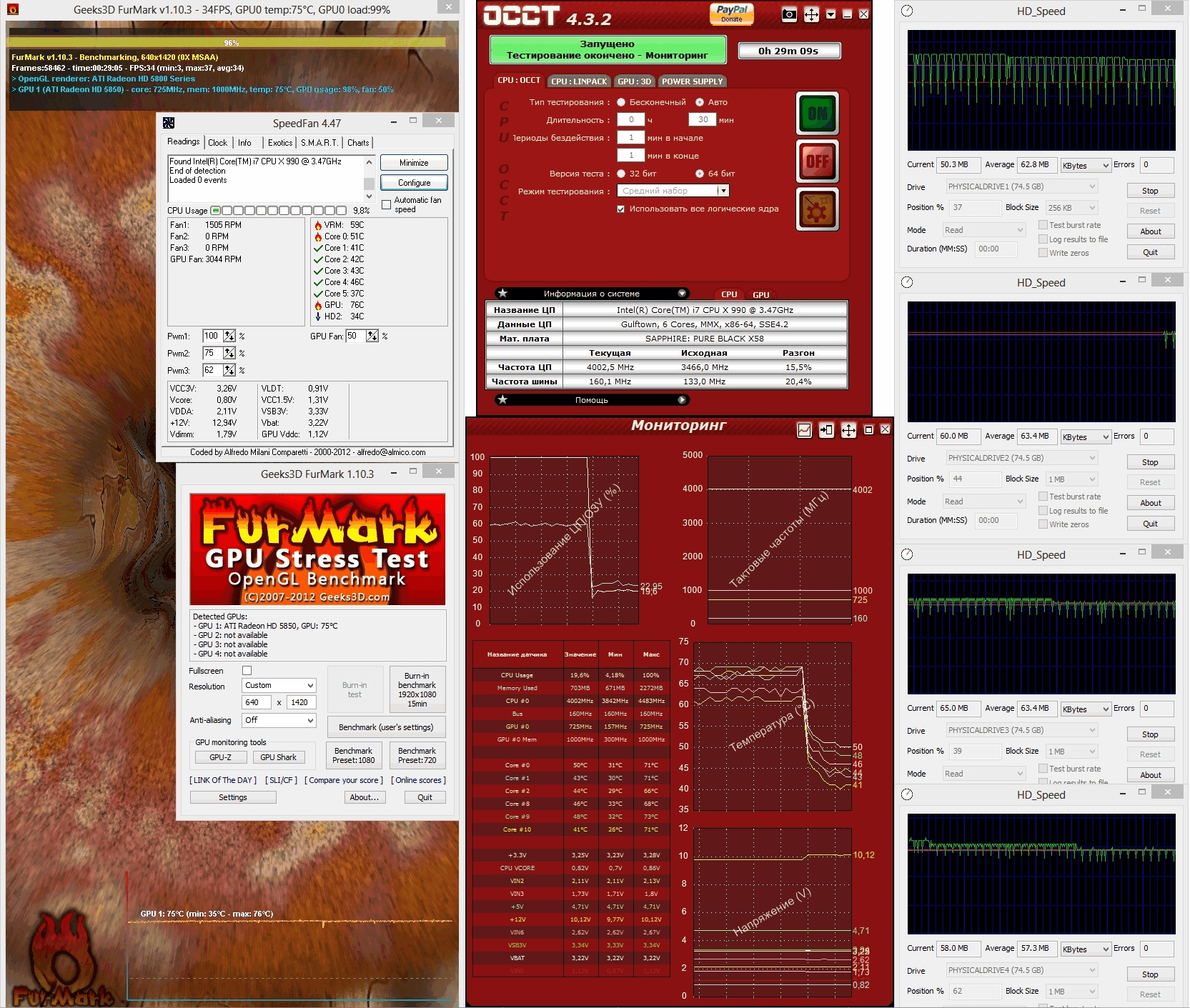The image size is (1190, 1008).
Task: Click the flame icon beside GPU 76C
Action: 318,305
